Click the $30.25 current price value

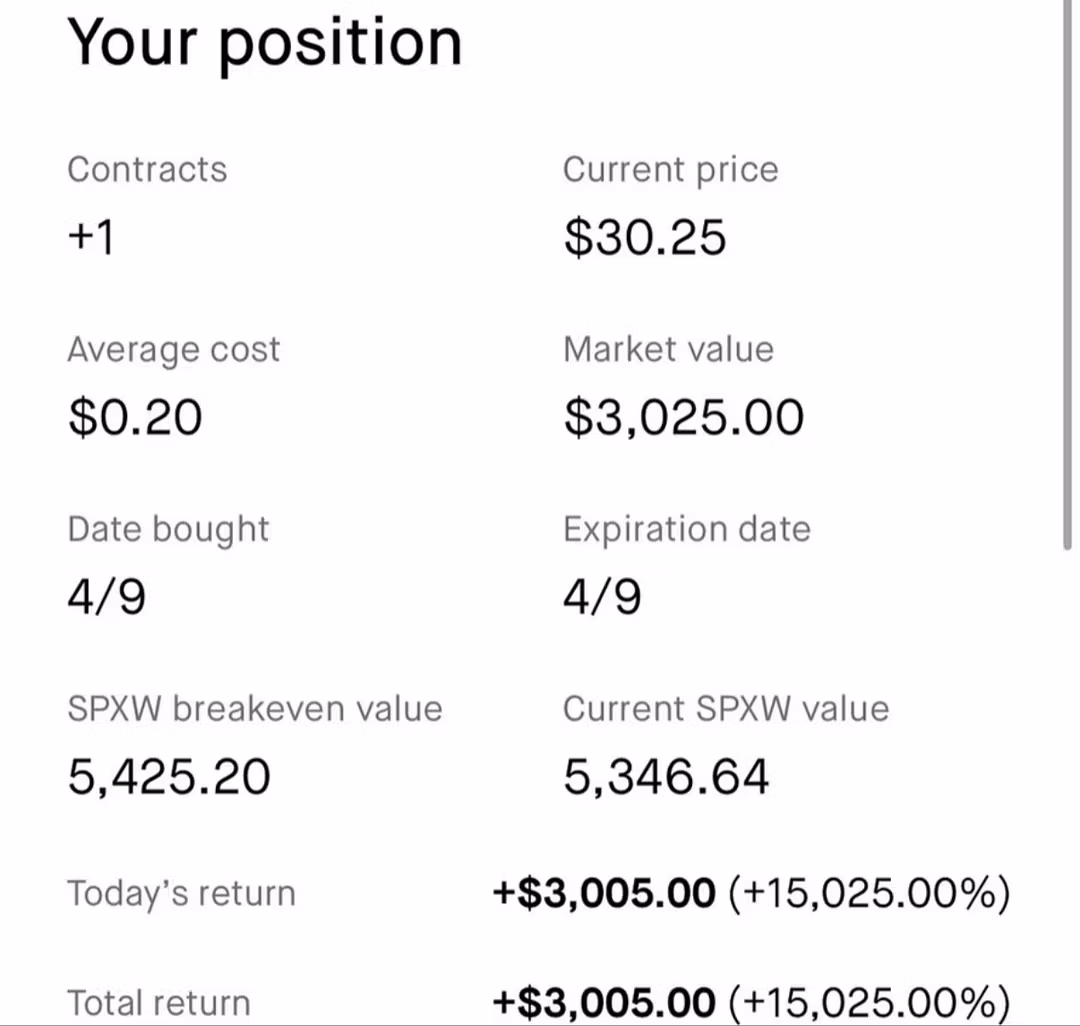pyautogui.click(x=645, y=237)
